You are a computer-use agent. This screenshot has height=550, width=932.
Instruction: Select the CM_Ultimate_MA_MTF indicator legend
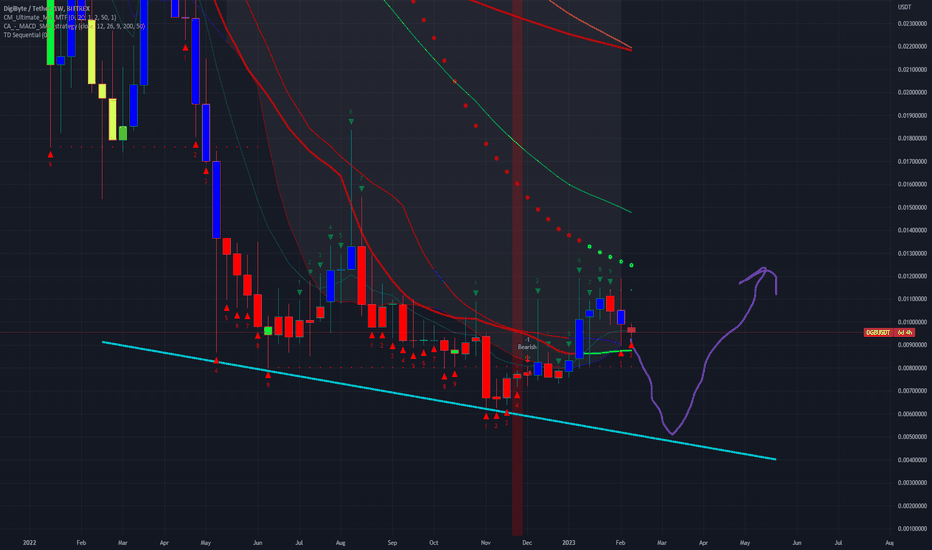(59, 17)
